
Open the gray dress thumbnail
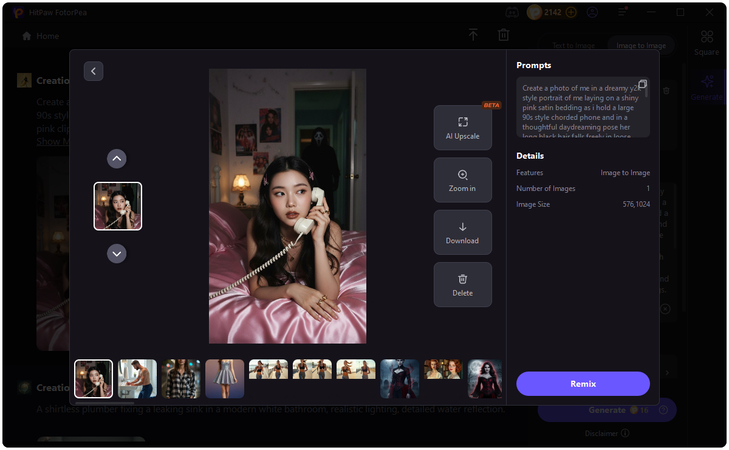(x=225, y=379)
